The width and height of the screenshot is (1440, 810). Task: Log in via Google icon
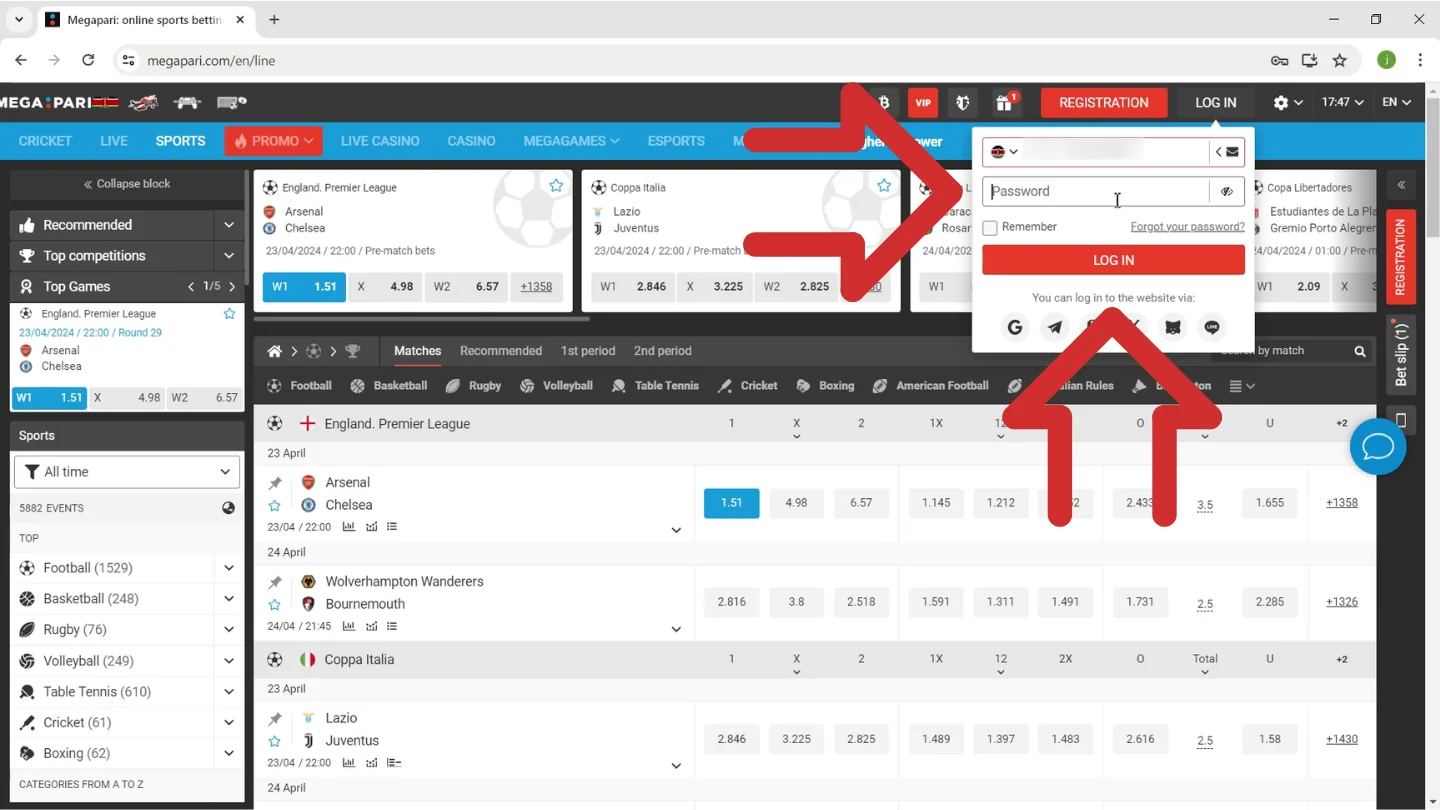pos(1015,327)
